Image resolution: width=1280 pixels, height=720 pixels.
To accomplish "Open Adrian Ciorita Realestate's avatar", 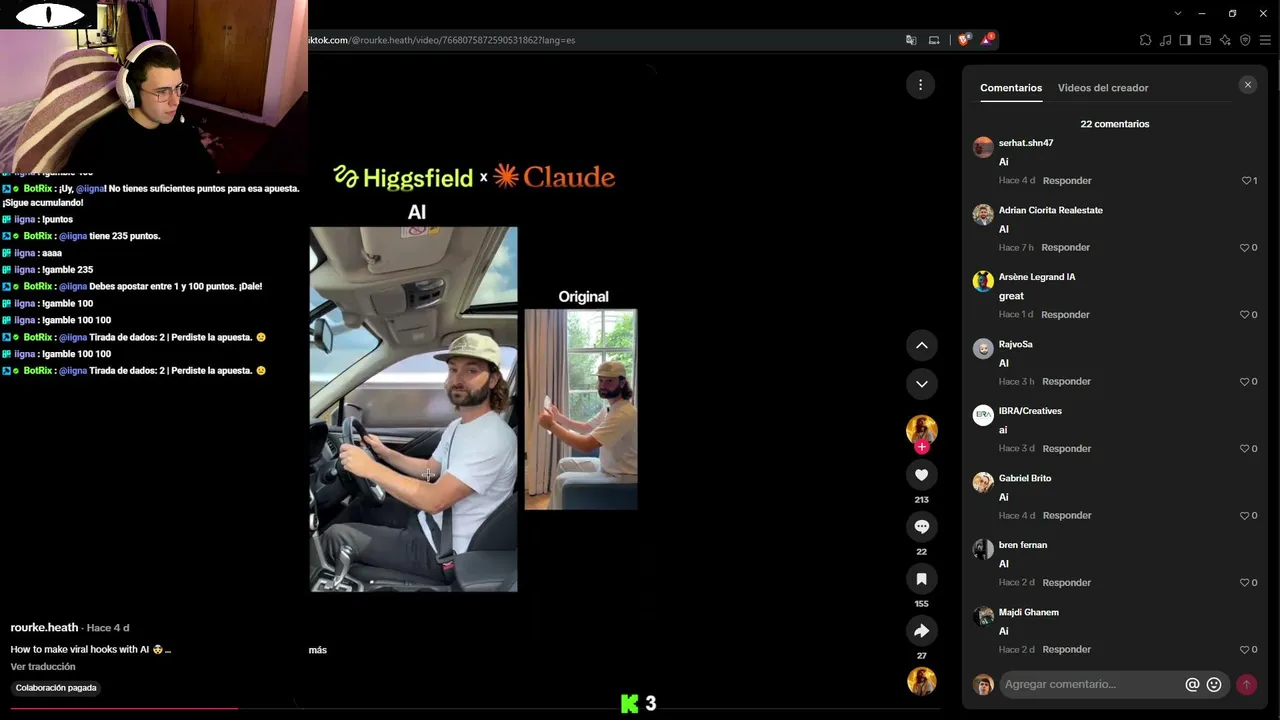I will [983, 215].
